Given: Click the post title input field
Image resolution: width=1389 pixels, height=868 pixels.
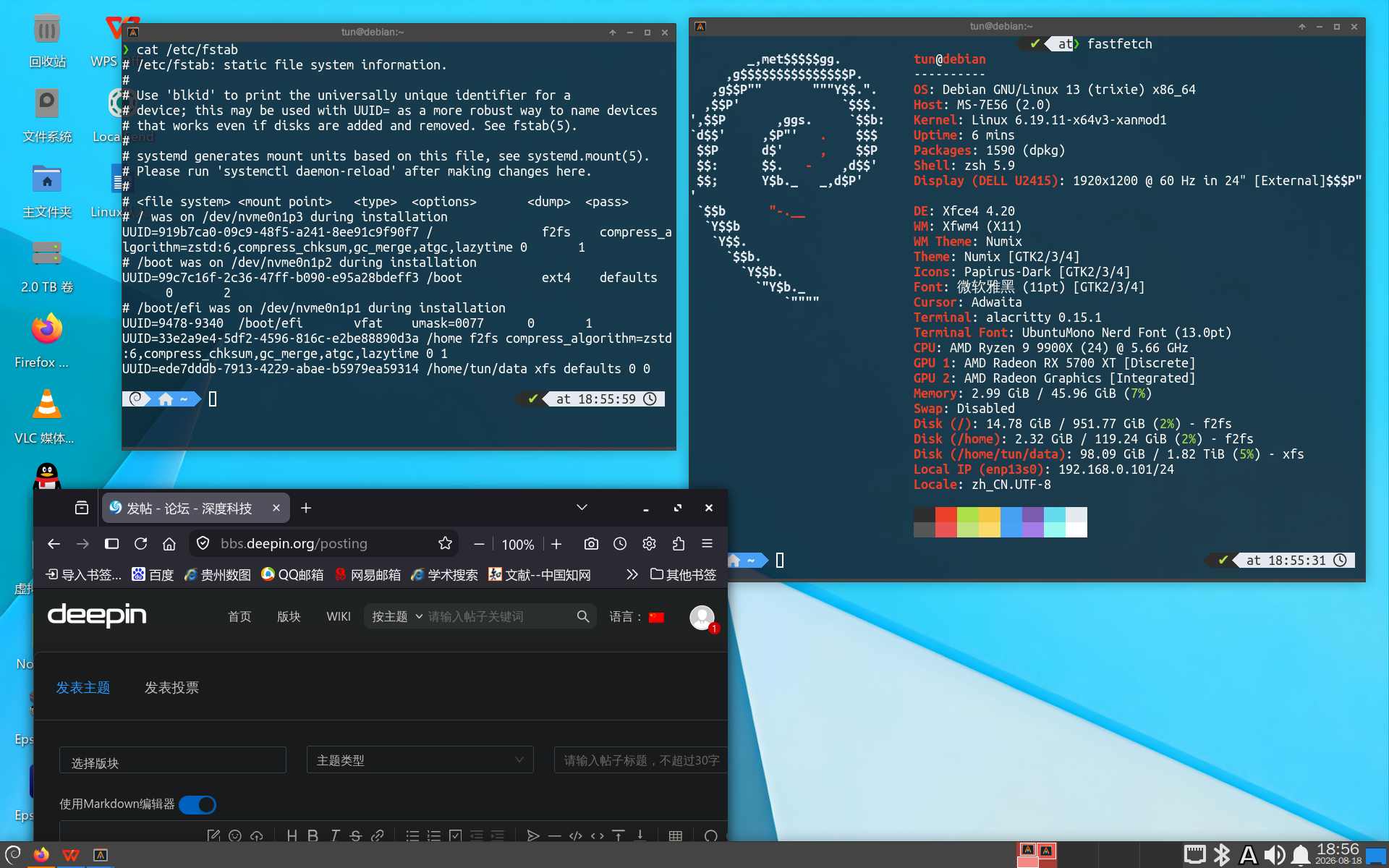Looking at the screenshot, I should click(x=641, y=760).
